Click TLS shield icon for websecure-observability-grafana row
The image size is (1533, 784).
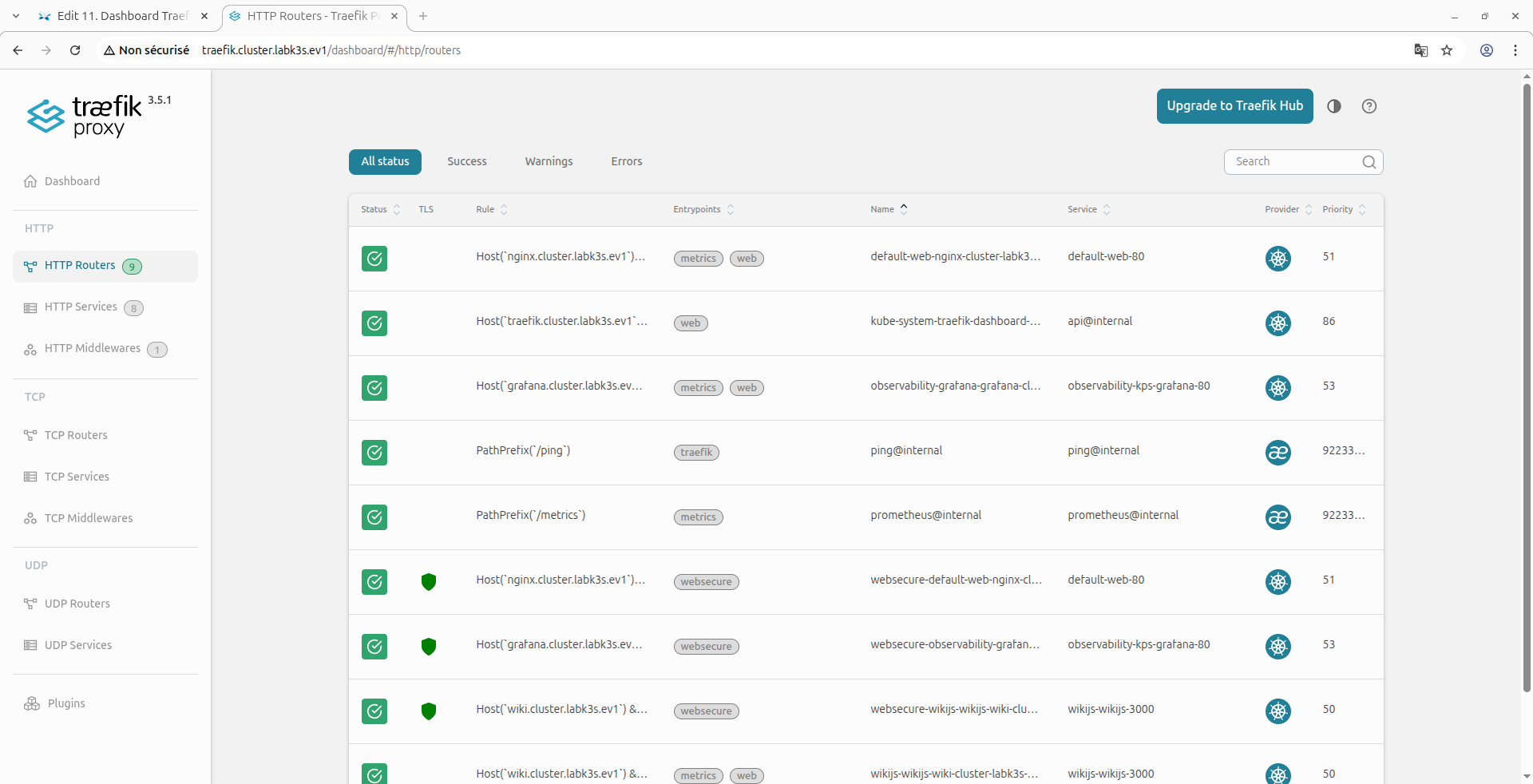click(x=429, y=647)
